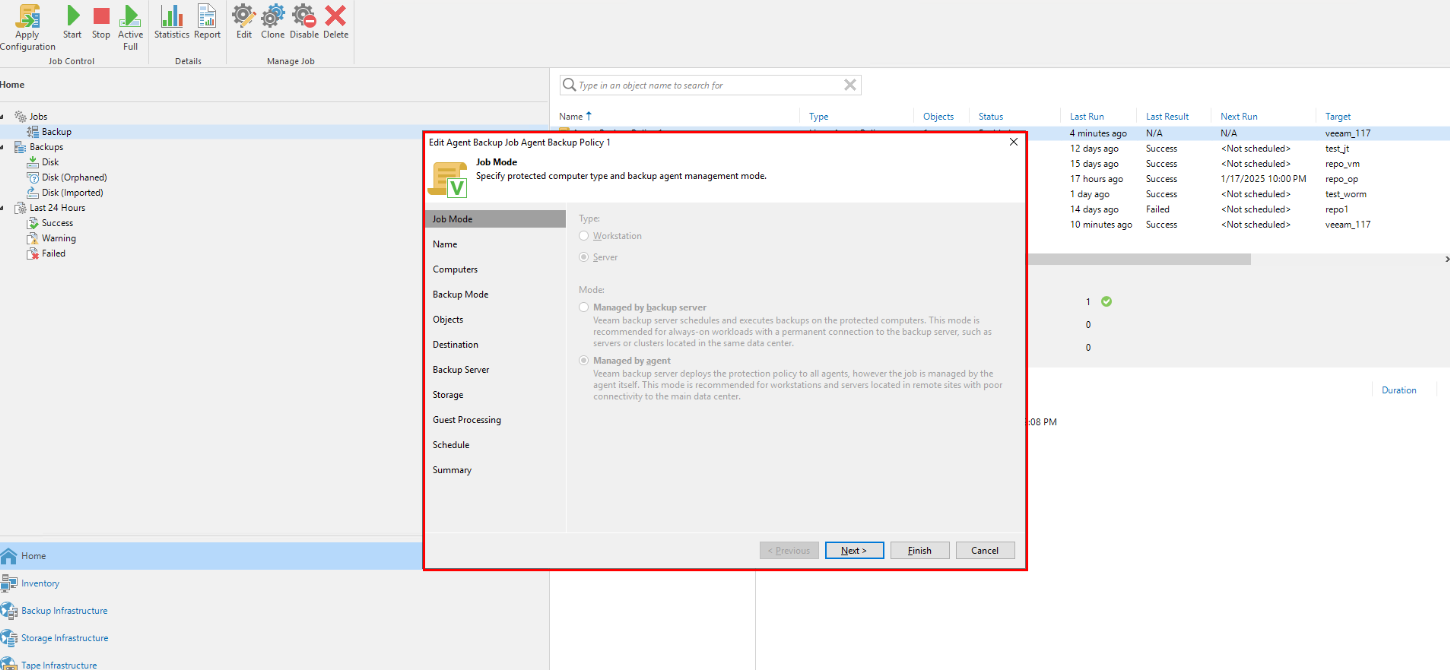Go to the Guest Processing wizard step

pos(466,420)
